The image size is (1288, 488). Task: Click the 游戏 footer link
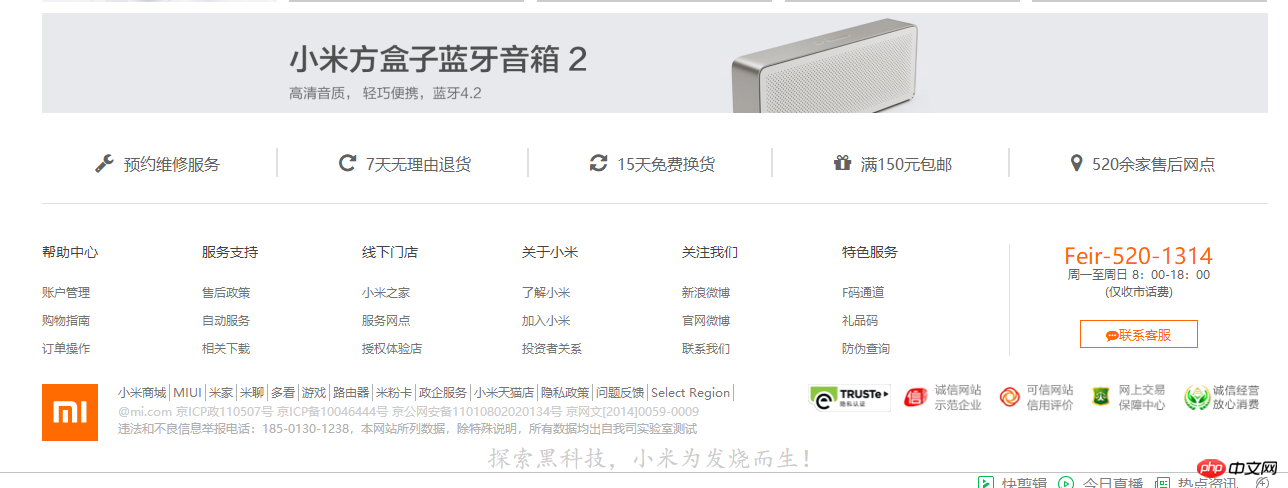tap(314, 392)
